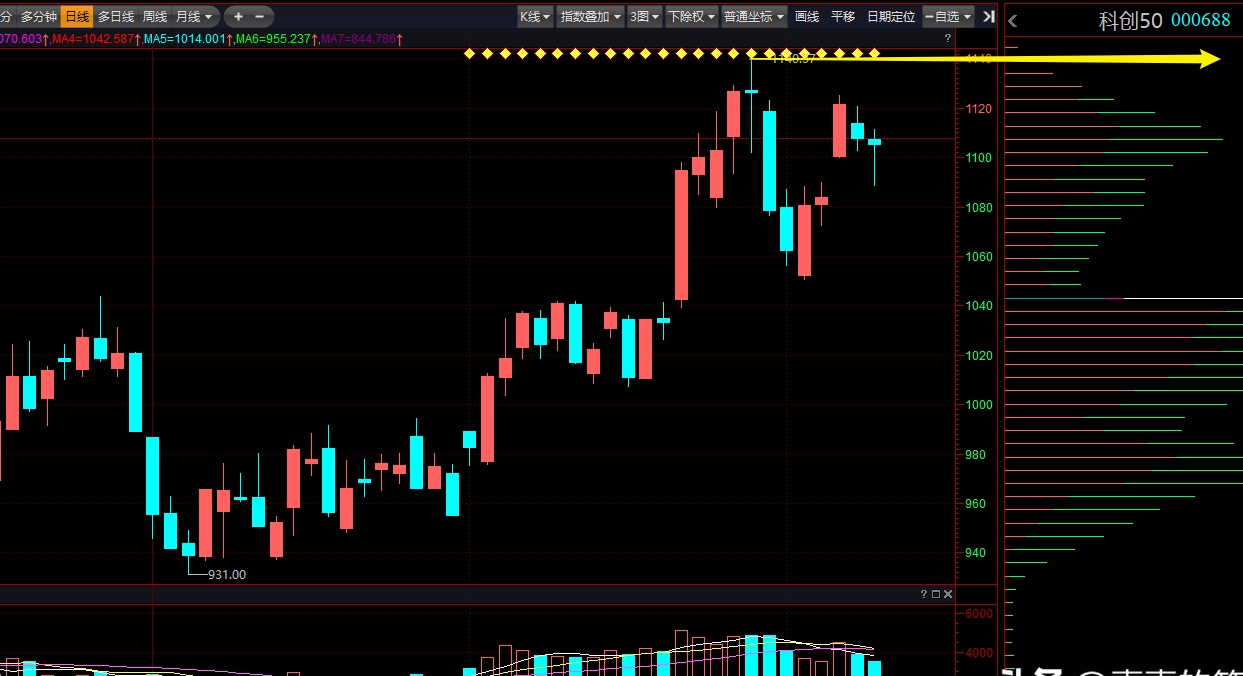Select the 日线 daily tab

point(77,16)
